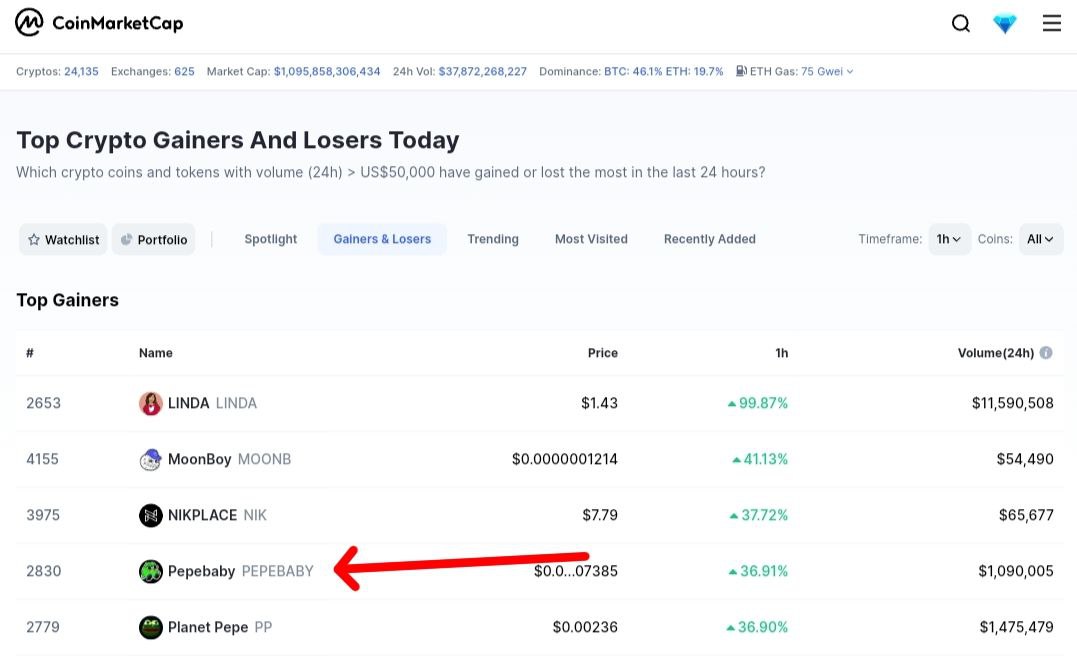1077x656 pixels.
Task: Click volume $65,677
Action: click(1026, 515)
